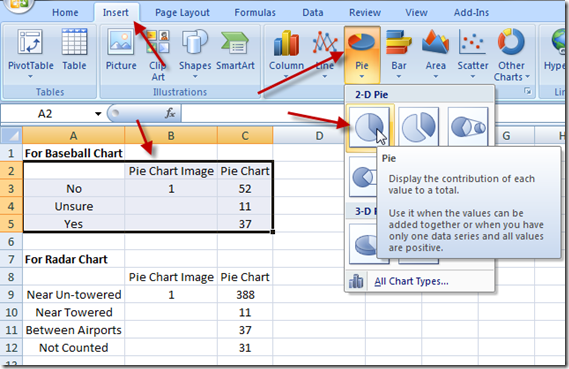Select the basic 2-D Pie chart
The image size is (569, 369).
coord(369,127)
